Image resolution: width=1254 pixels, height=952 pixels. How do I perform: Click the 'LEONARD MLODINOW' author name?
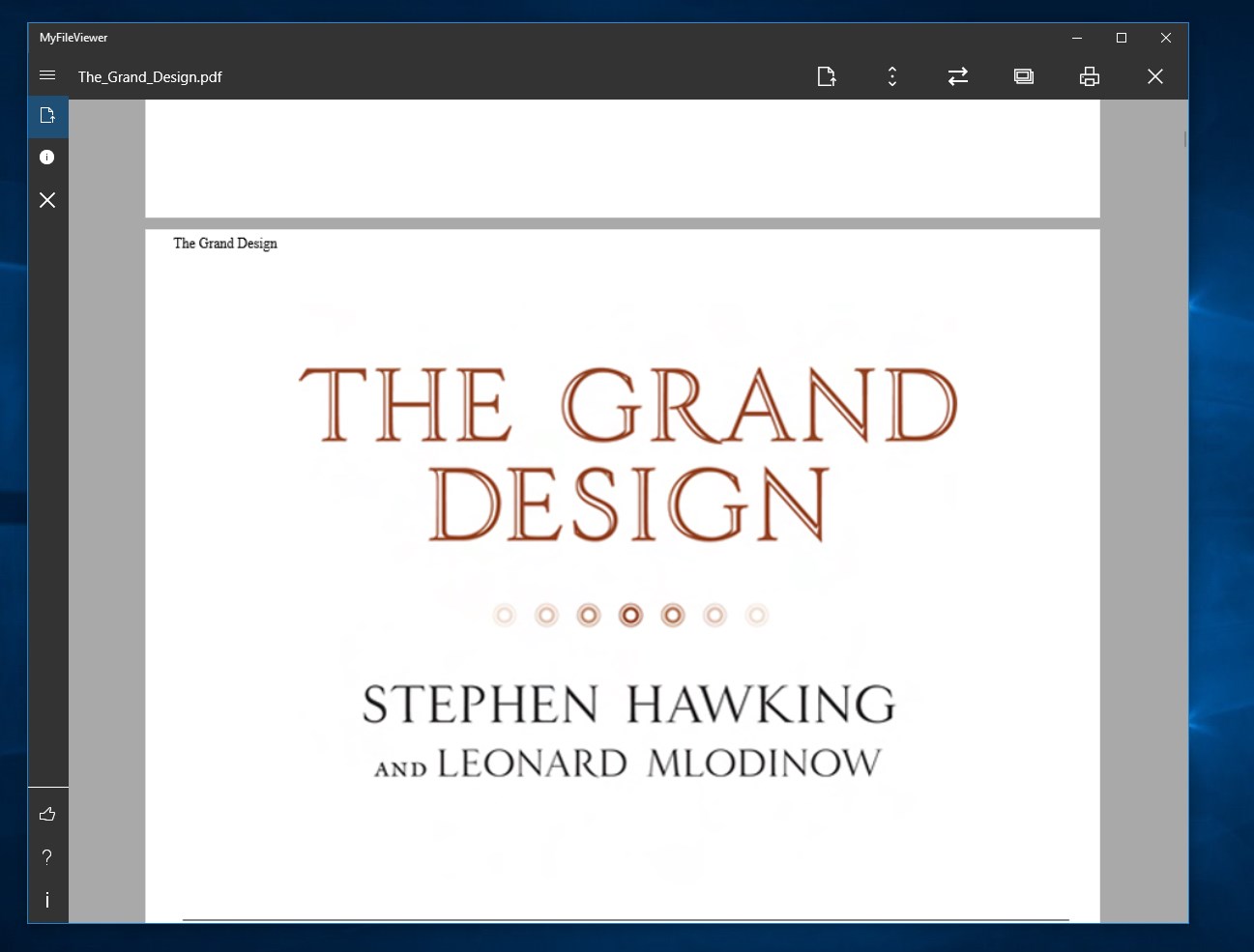659,764
